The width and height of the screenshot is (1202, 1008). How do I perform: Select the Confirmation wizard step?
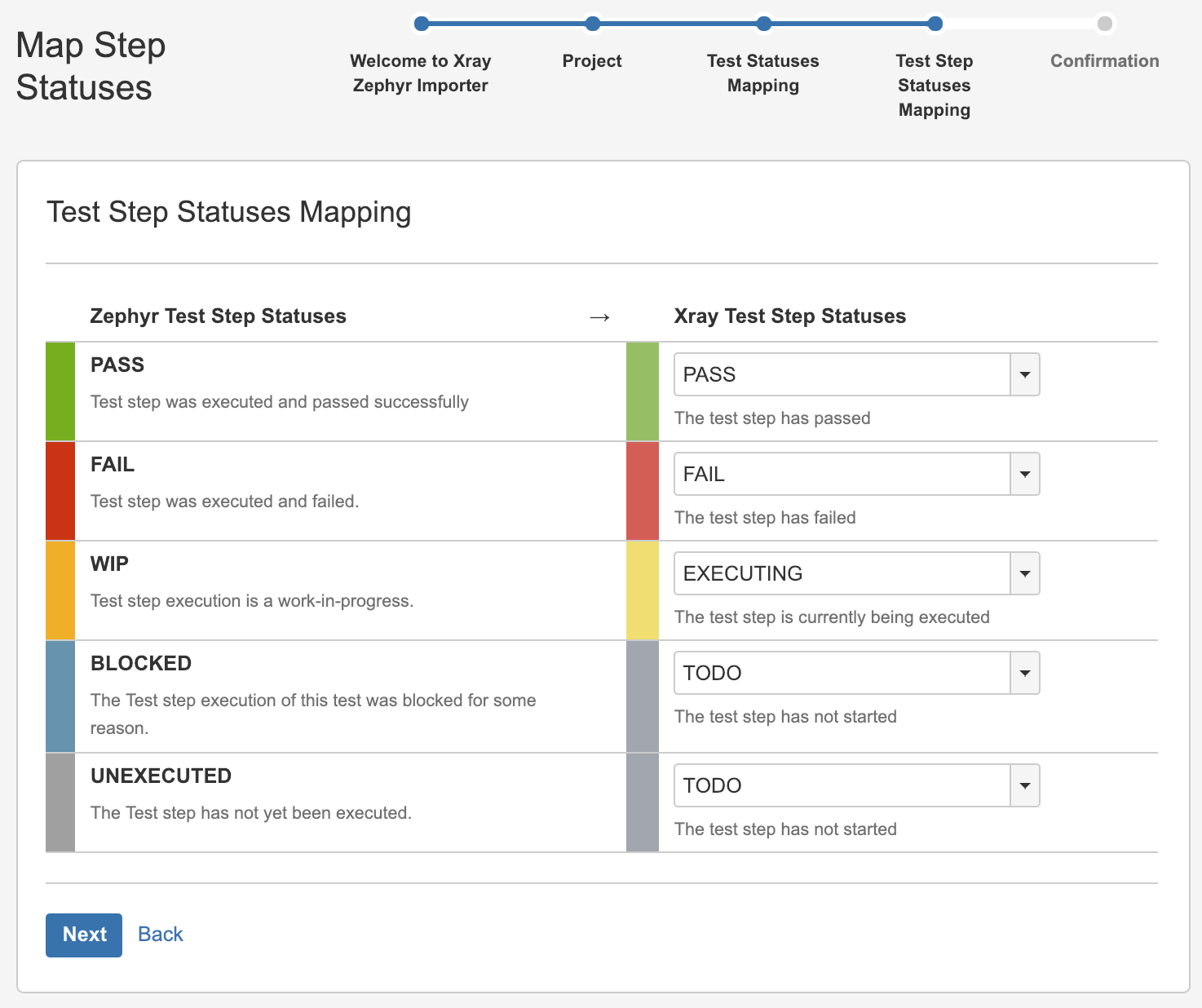(x=1105, y=61)
